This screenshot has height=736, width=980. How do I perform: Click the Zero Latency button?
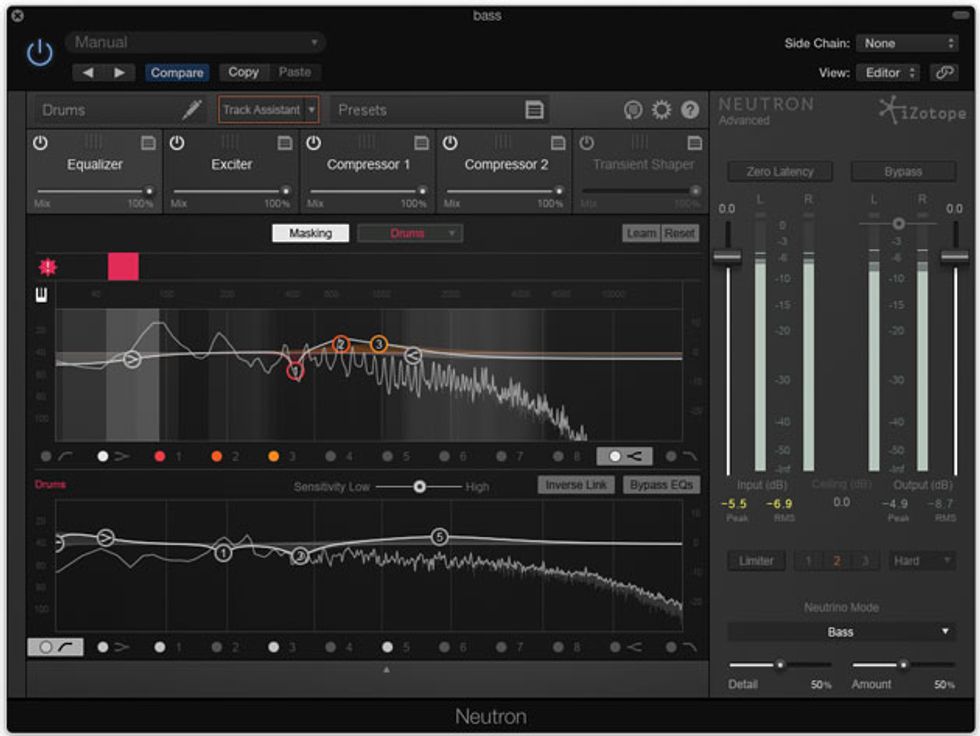point(780,171)
